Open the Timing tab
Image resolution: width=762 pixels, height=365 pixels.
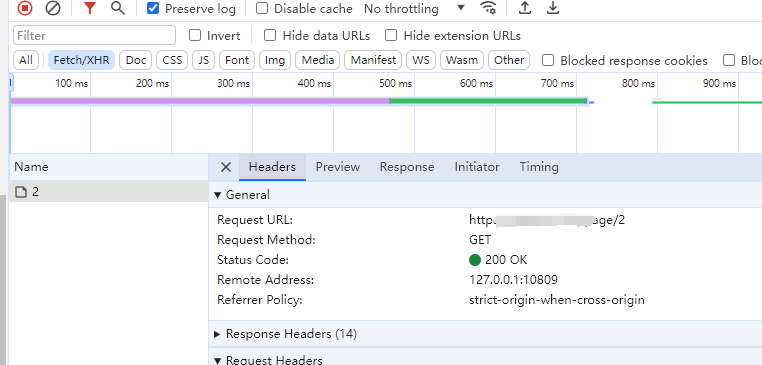[539, 167]
